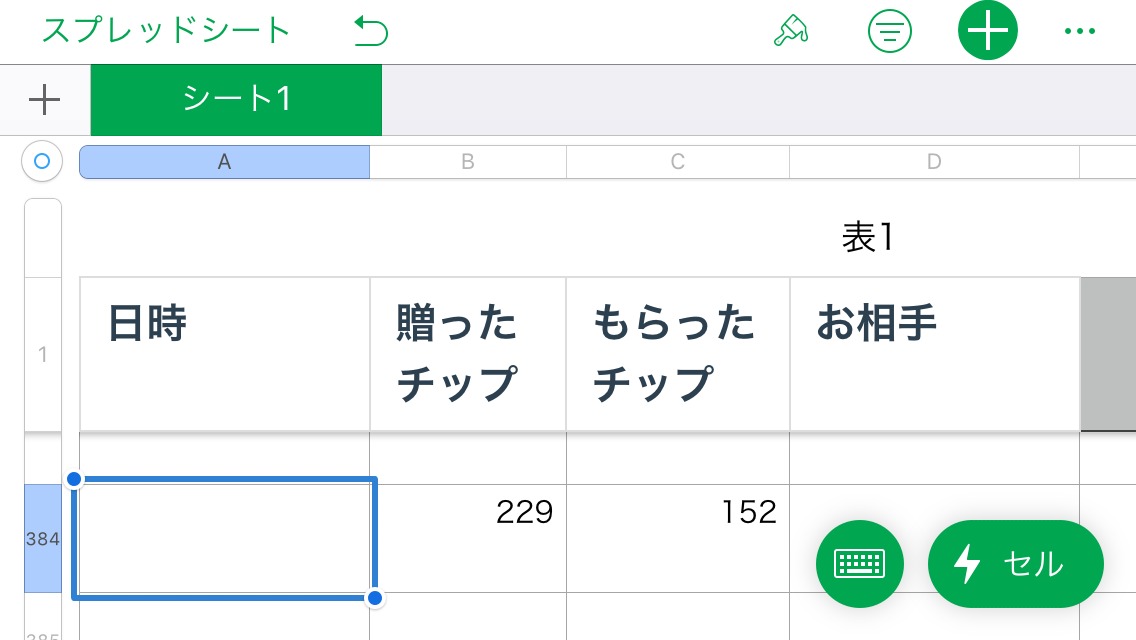The height and width of the screenshot is (640, 1136).
Task: Tap the green insert plus button
Action: pyautogui.click(x=987, y=32)
